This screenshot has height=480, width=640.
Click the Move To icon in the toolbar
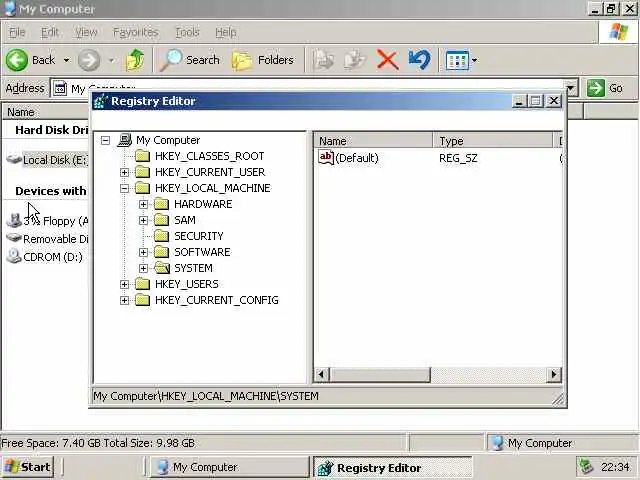[323, 60]
